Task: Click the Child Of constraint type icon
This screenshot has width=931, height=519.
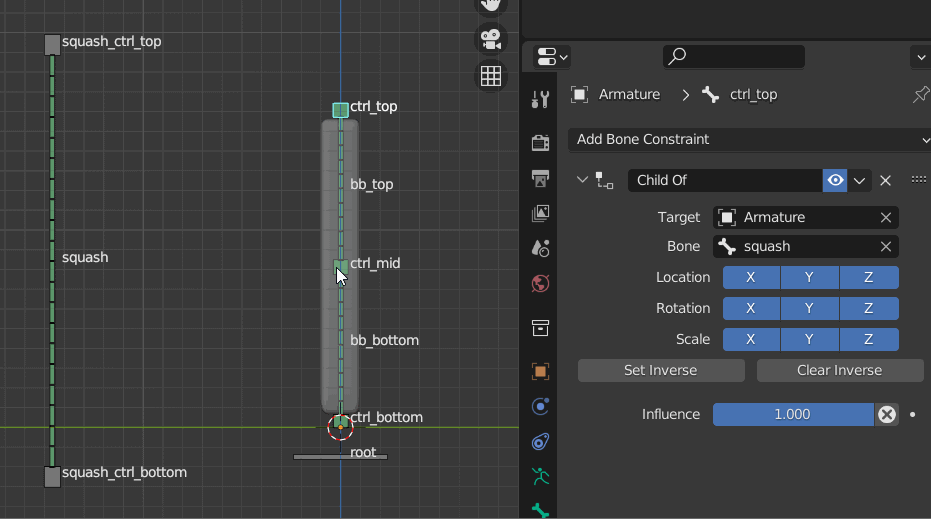Action: click(x=604, y=181)
